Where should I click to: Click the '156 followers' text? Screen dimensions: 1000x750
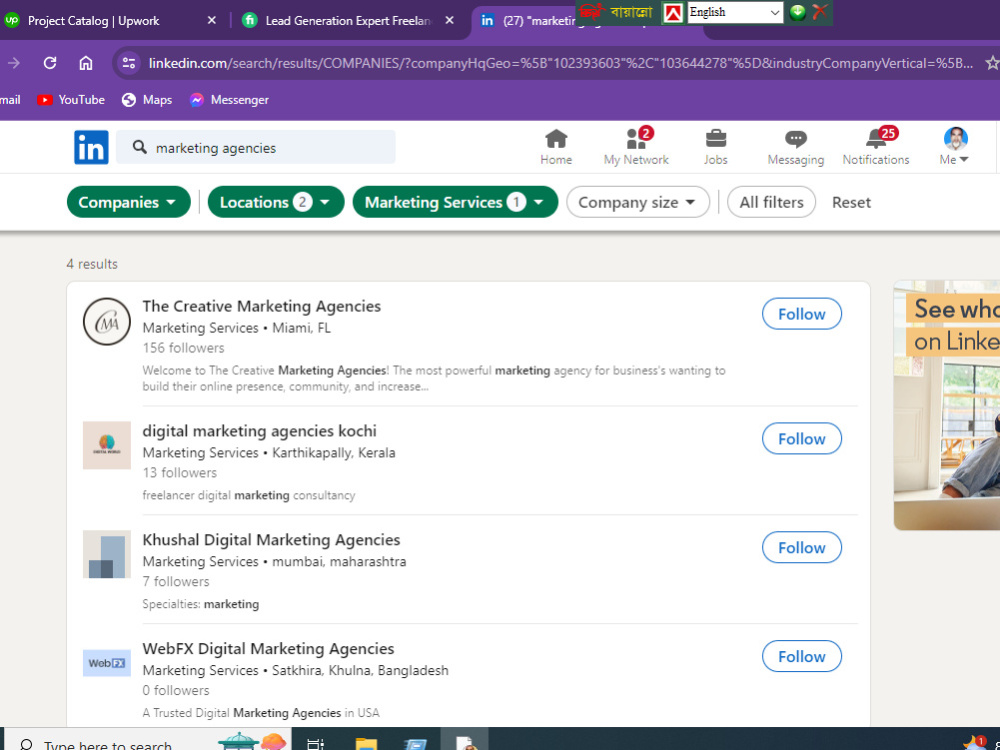coord(184,348)
